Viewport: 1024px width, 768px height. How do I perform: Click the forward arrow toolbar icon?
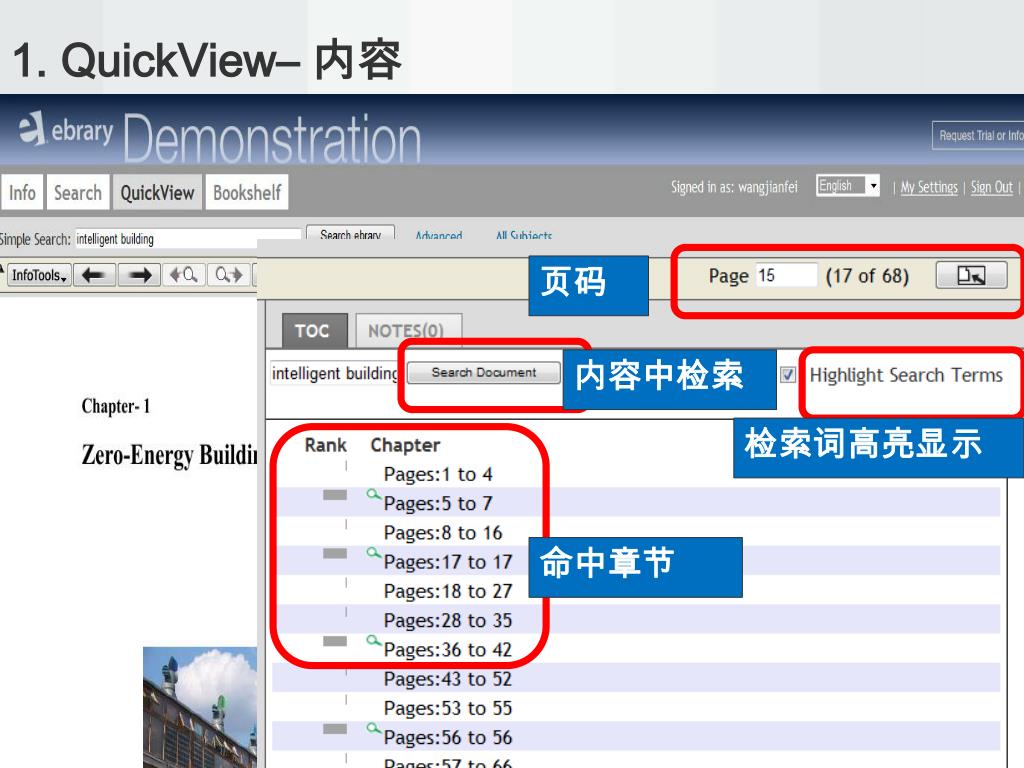coord(139,275)
